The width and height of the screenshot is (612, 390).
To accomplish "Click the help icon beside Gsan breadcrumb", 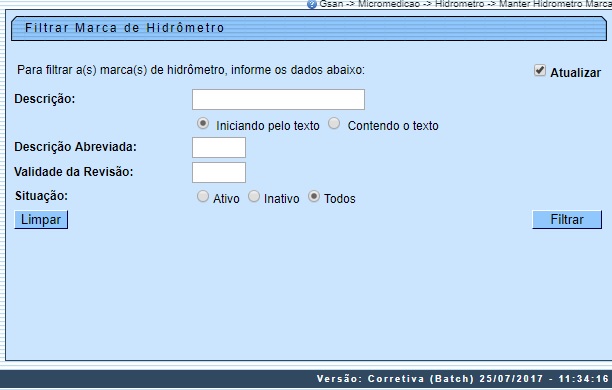I will [x=312, y=4].
